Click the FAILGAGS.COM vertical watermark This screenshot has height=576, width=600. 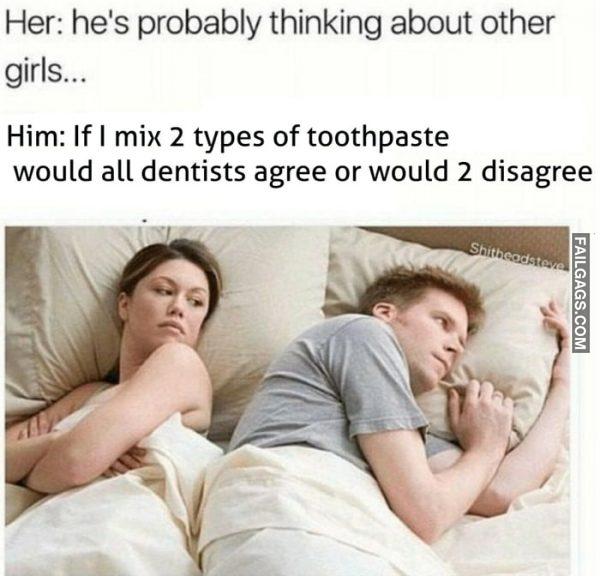579,292
